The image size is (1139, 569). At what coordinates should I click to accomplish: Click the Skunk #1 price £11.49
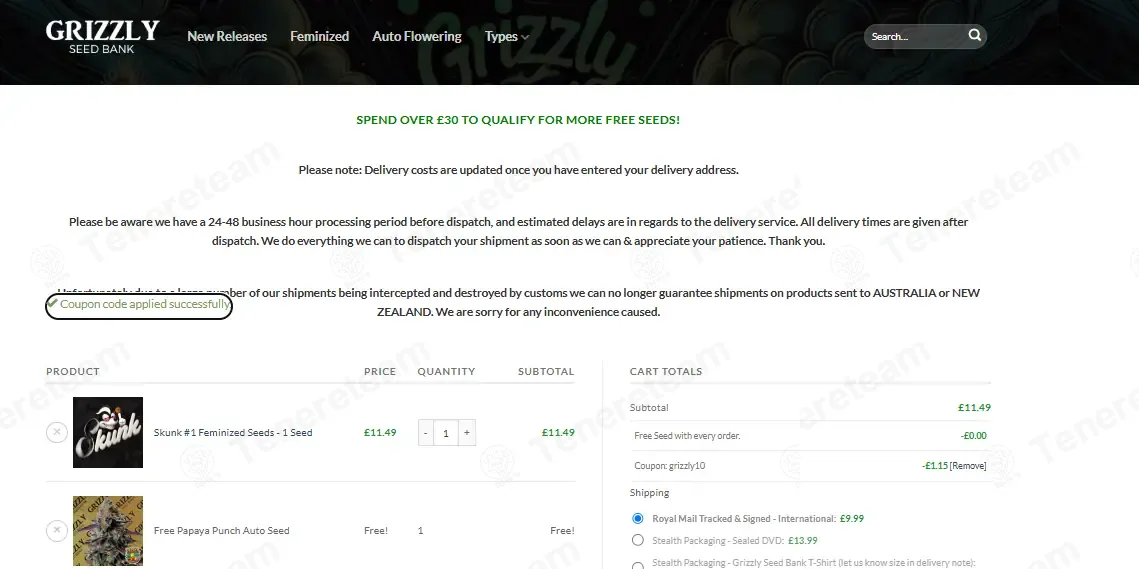coord(380,432)
